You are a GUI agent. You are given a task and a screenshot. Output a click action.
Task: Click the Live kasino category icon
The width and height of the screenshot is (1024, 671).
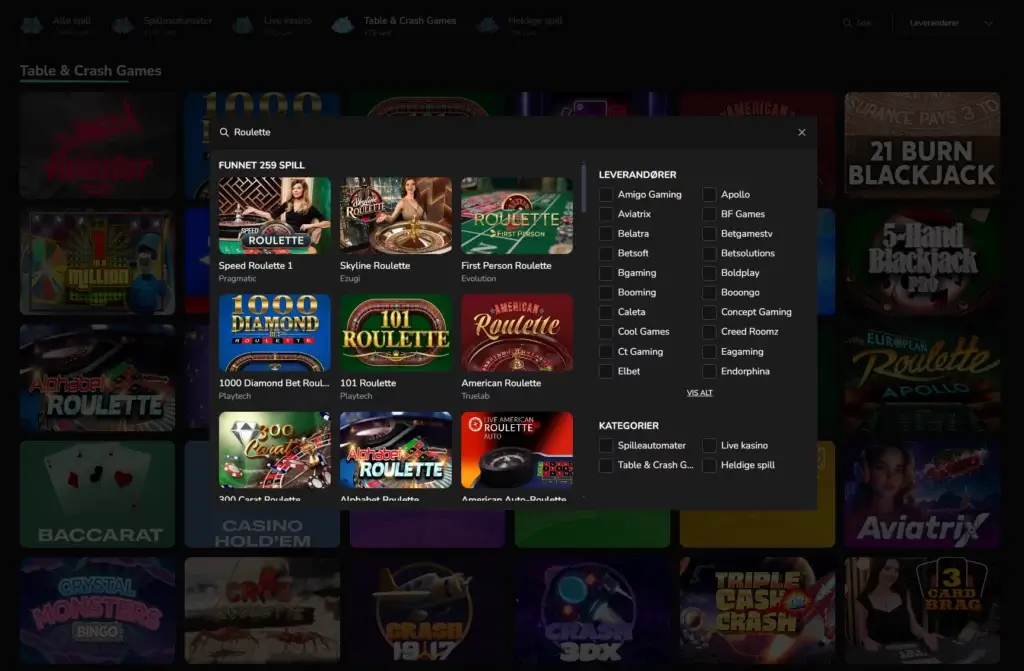click(x=243, y=25)
